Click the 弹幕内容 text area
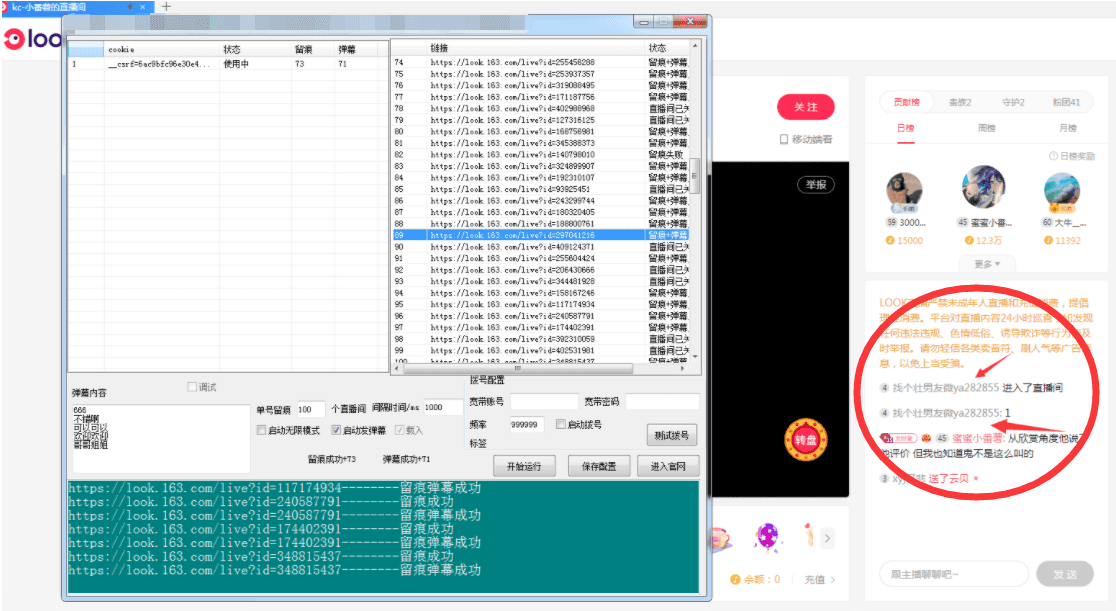The image size is (1116, 611). coord(161,439)
